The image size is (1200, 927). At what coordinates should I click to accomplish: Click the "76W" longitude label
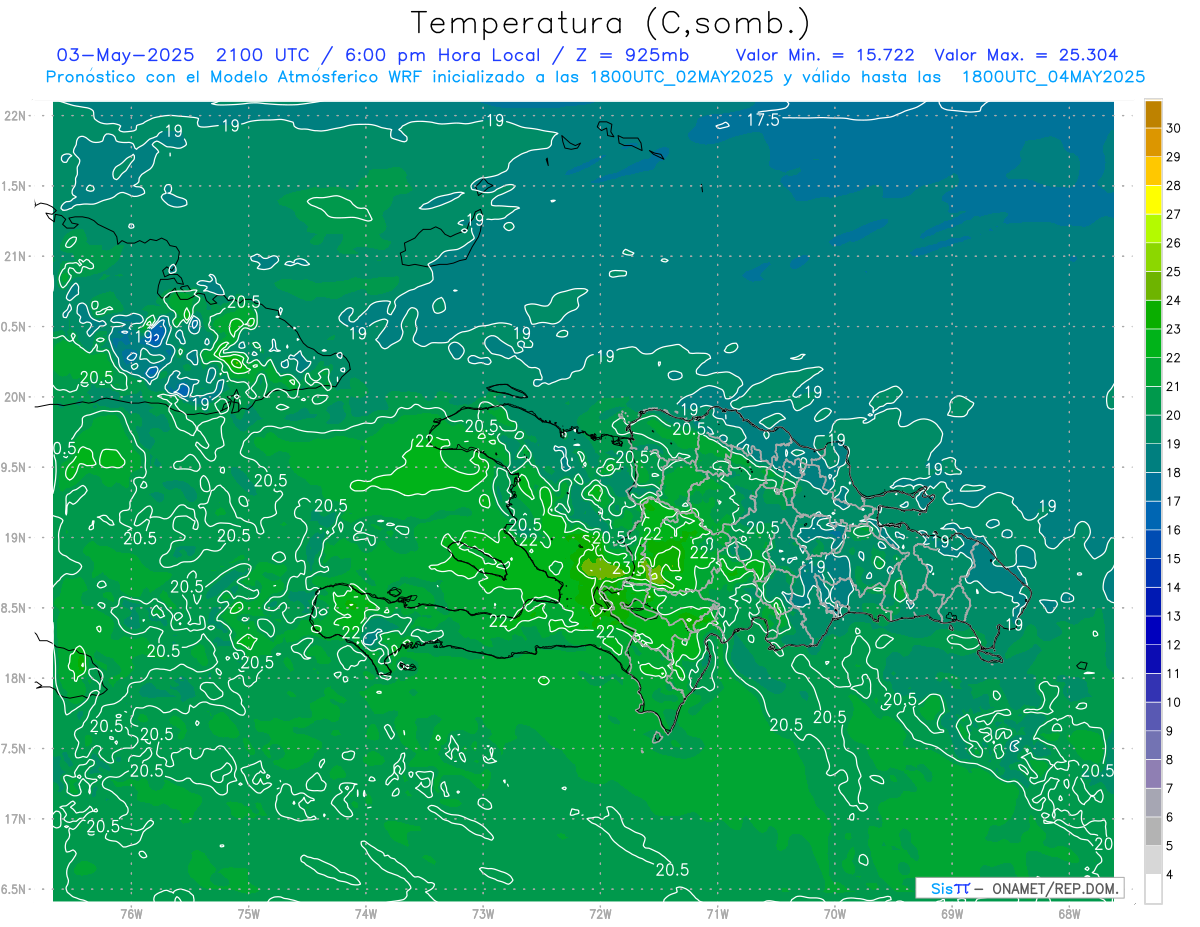[131, 913]
